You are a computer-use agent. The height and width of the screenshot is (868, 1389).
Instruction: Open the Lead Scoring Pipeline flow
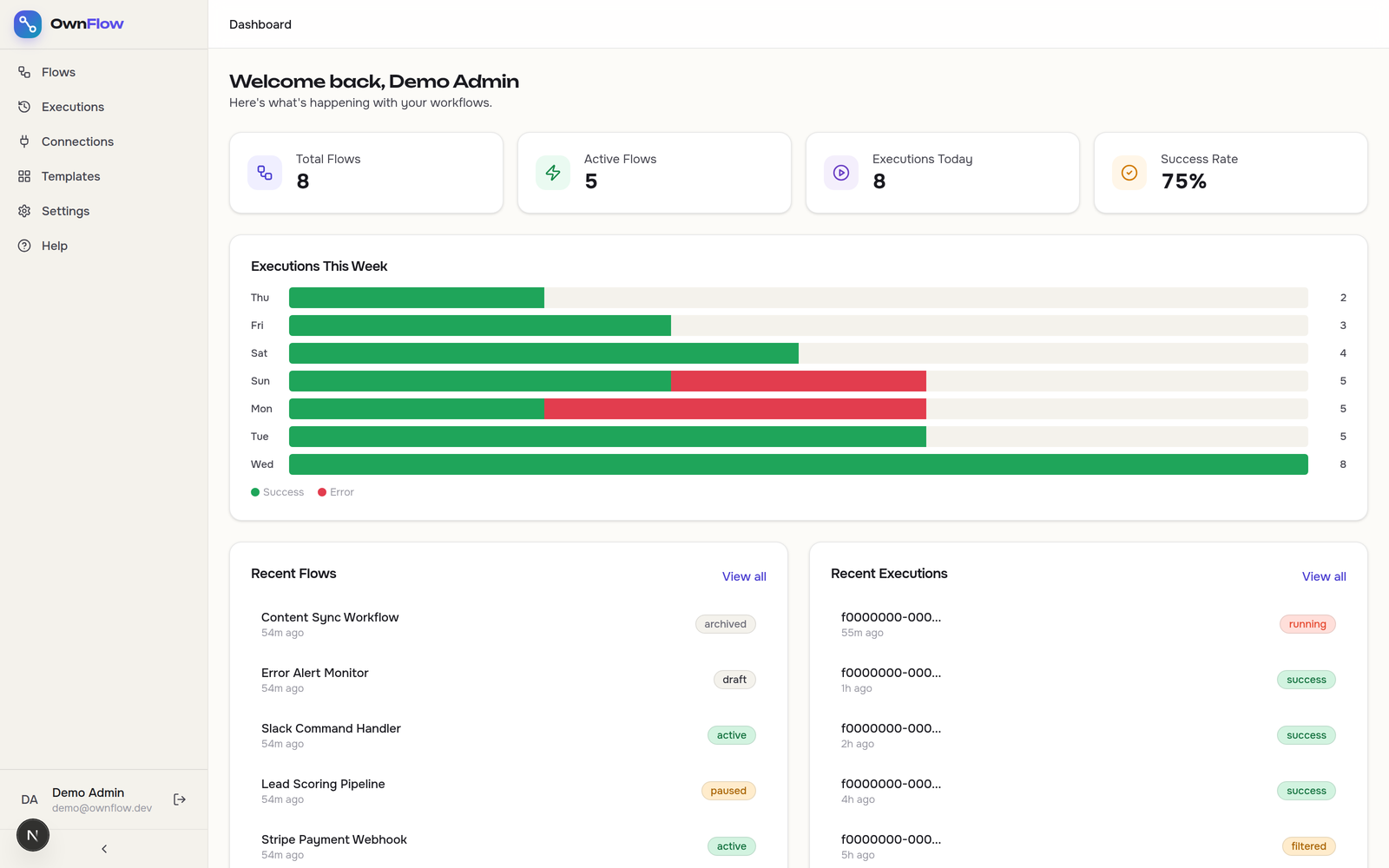509,791
